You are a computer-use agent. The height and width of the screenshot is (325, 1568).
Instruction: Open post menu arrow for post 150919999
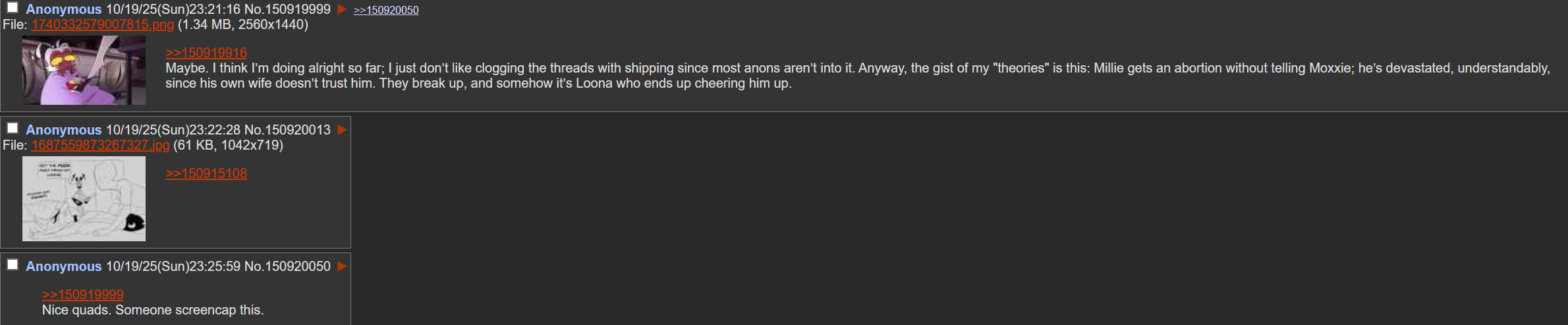[x=342, y=9]
